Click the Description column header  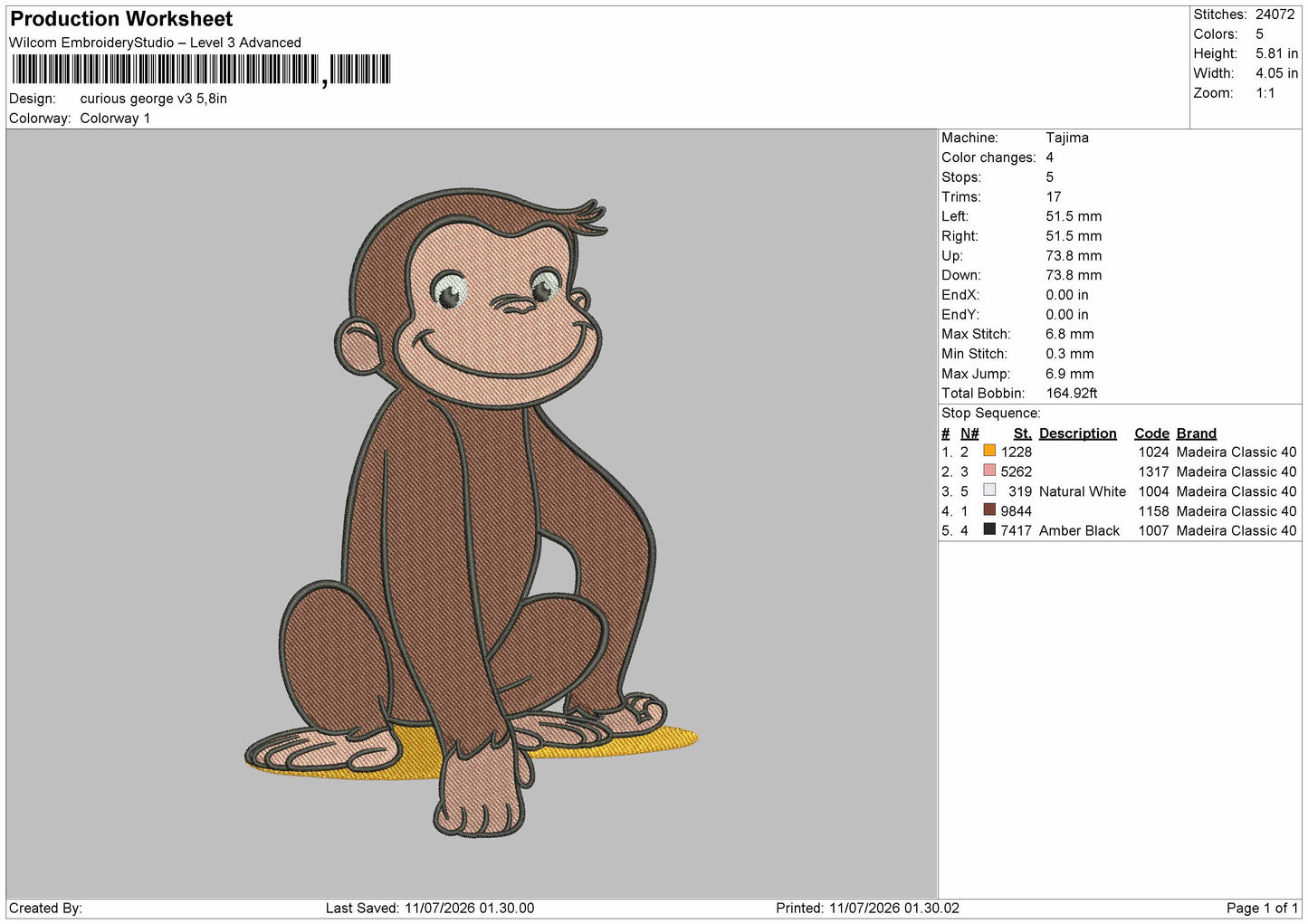pyautogui.click(x=1077, y=433)
